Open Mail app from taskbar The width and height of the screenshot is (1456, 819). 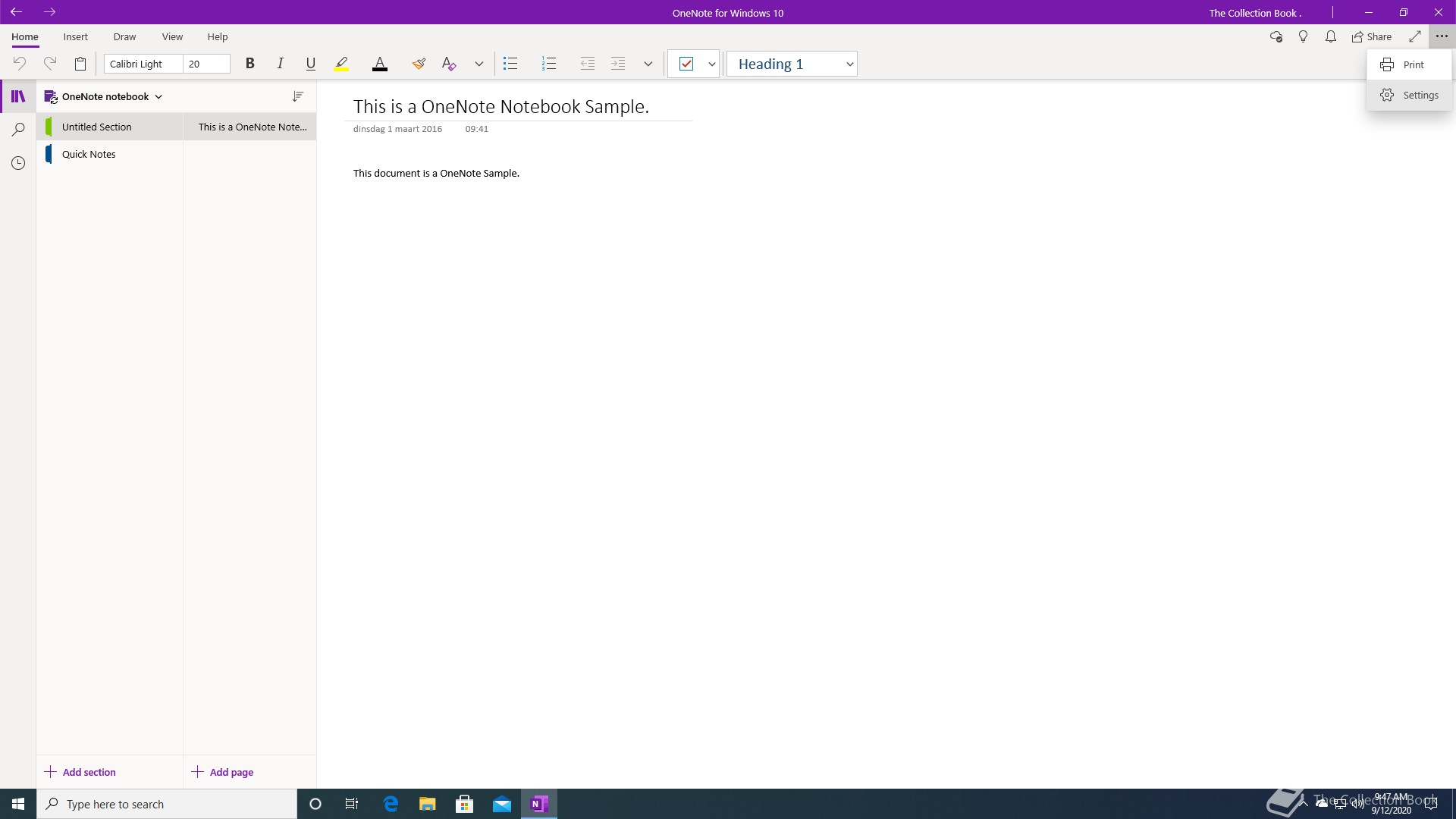coord(502,804)
